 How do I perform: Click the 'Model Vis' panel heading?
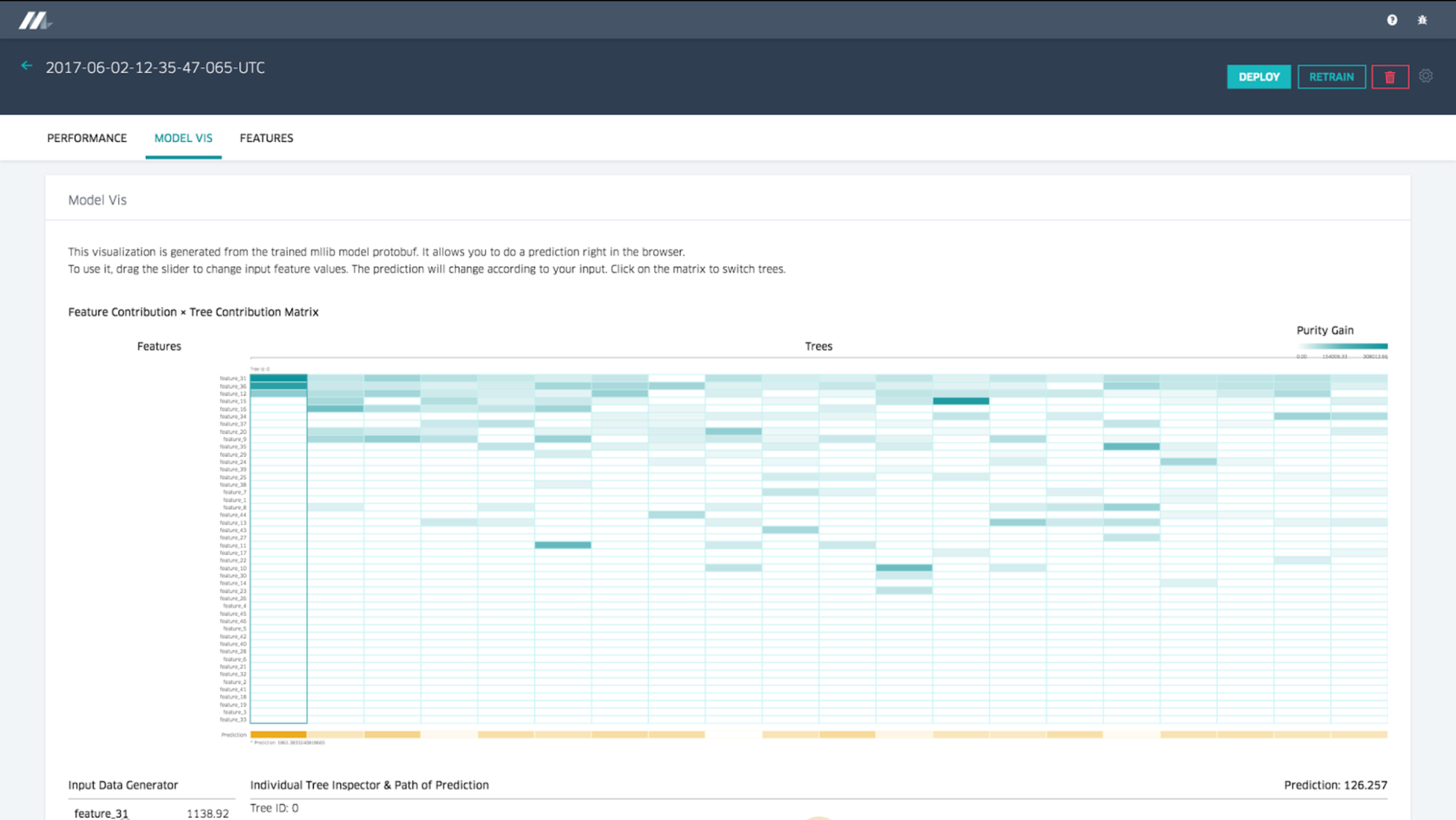click(98, 200)
